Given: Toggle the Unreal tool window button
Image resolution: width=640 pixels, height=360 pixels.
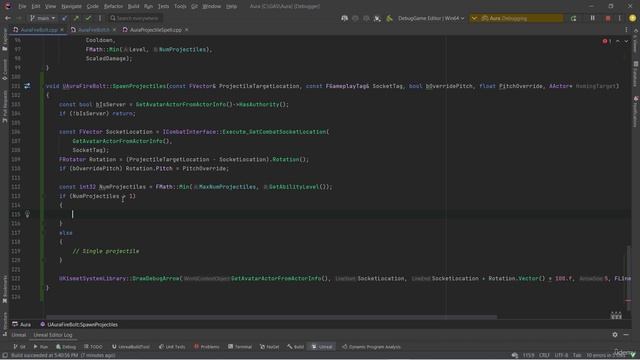Looking at the screenshot, I should click(x=322, y=347).
